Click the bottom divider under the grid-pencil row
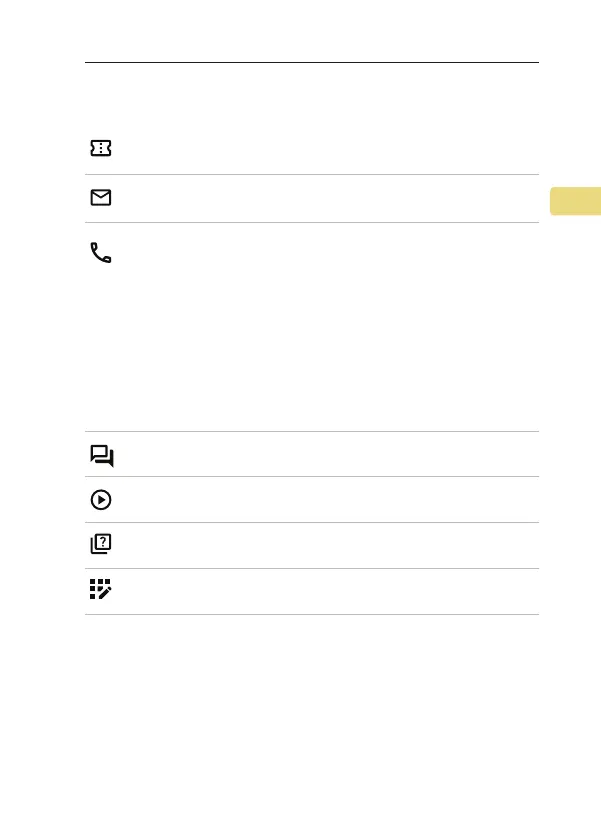The height and width of the screenshot is (828, 601). pyautogui.click(x=312, y=614)
